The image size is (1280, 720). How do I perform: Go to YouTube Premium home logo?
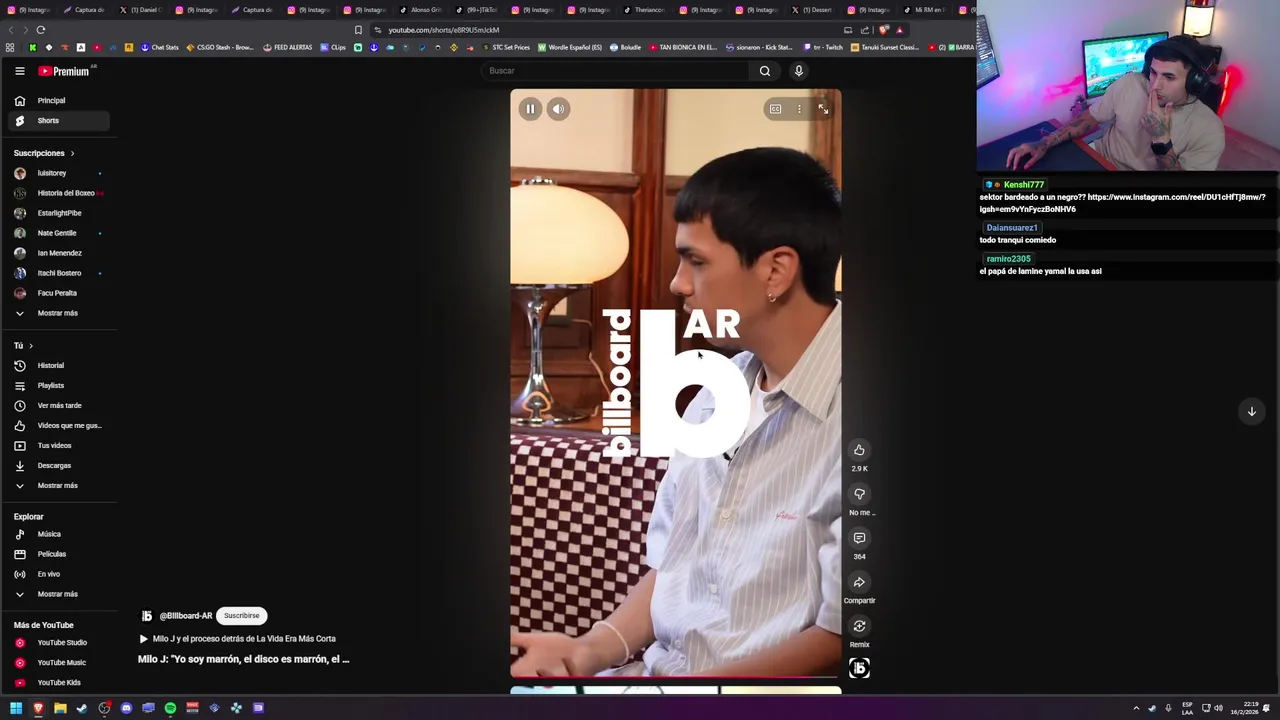[64, 71]
